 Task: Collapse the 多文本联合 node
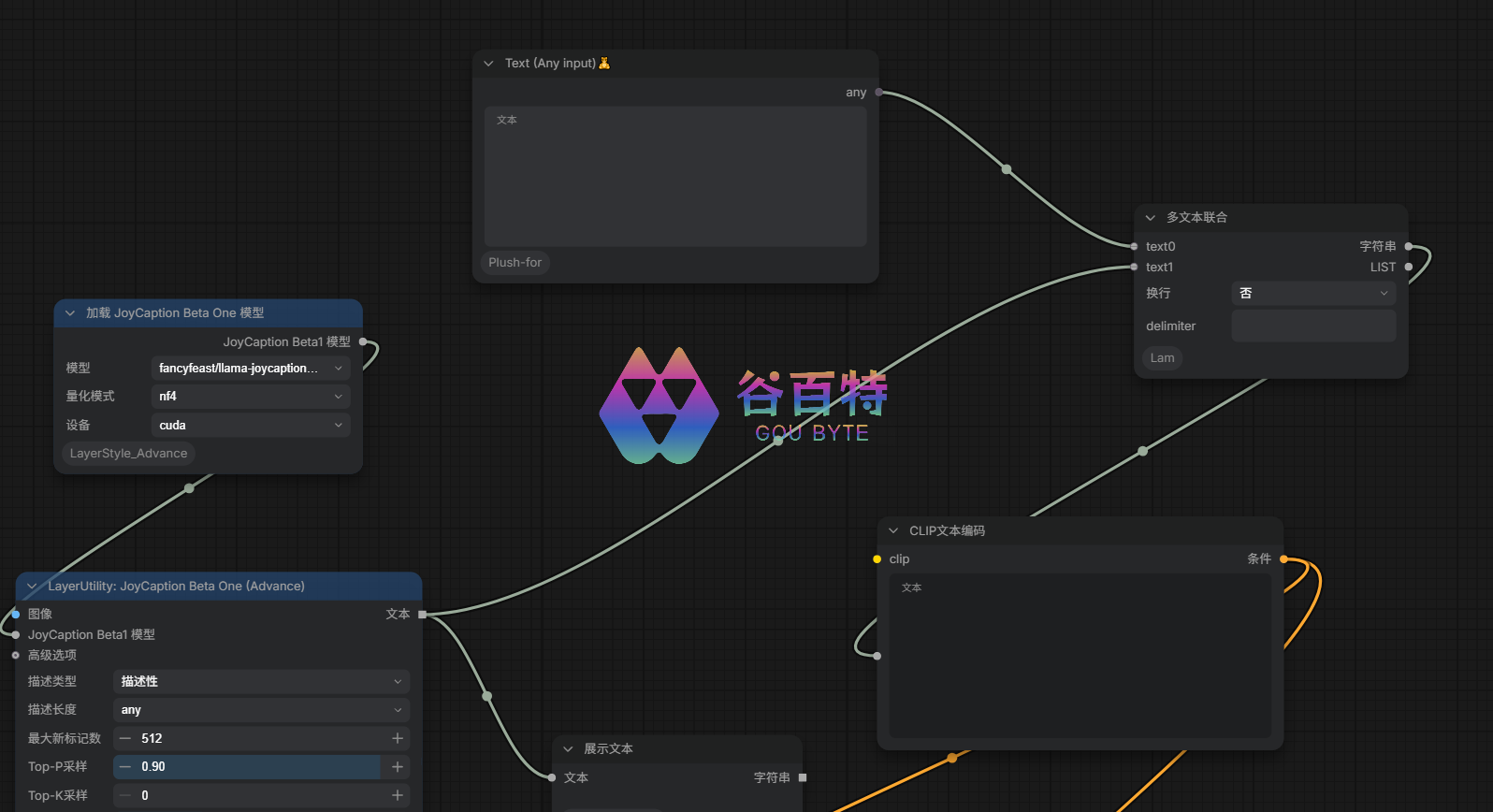(x=1151, y=218)
